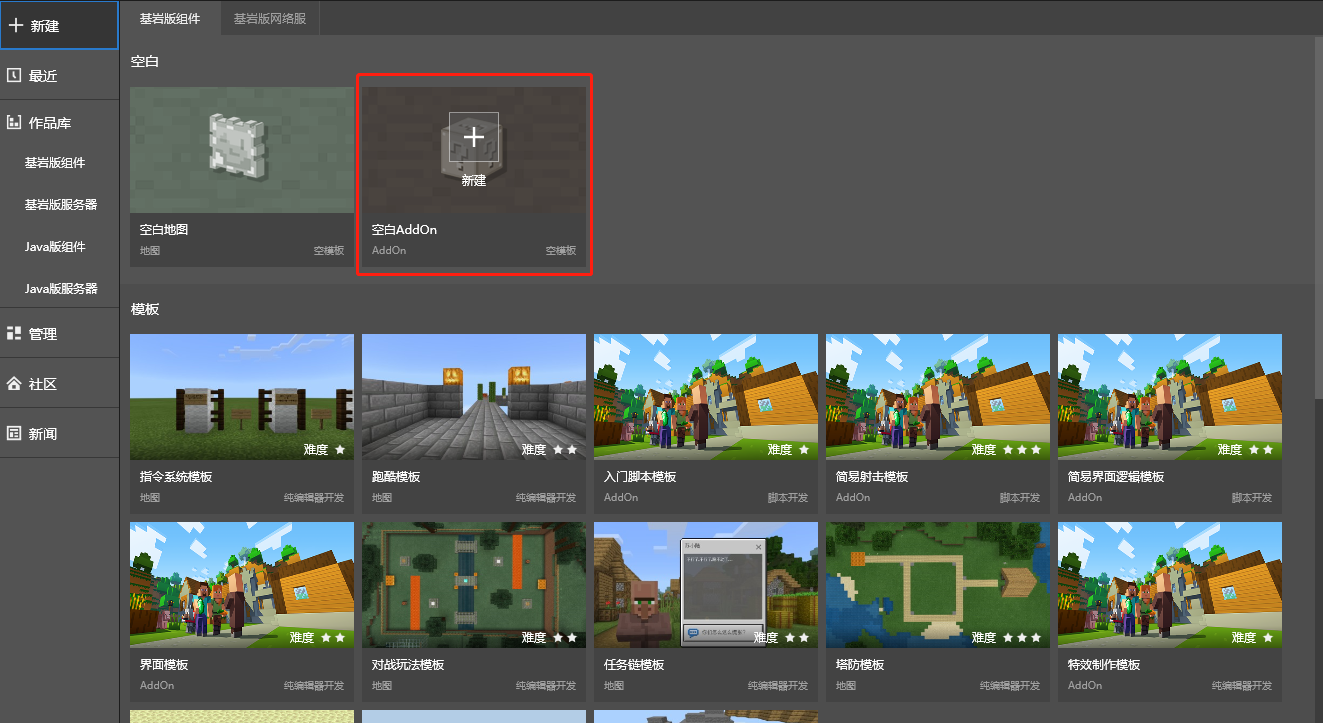The image size is (1323, 723).
Task: Open the 任务链模板 template thumbnail
Action: coord(706,585)
